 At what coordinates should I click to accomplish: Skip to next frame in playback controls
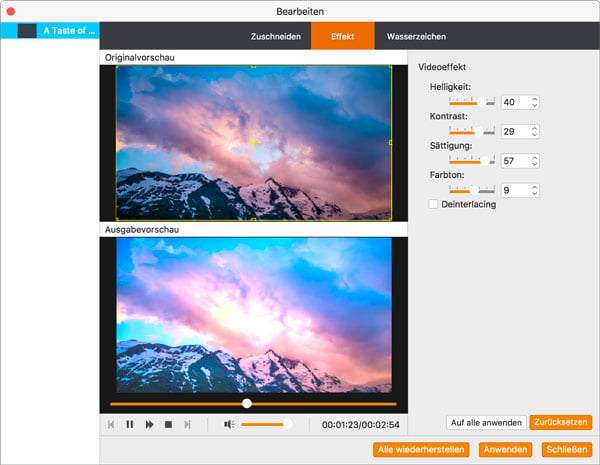point(187,424)
